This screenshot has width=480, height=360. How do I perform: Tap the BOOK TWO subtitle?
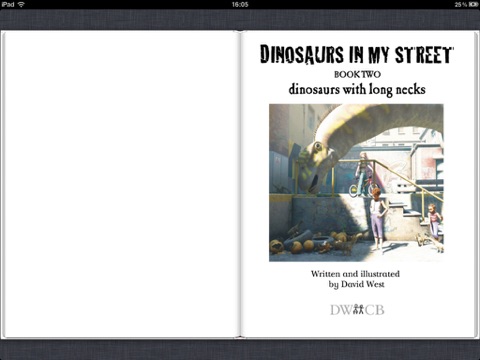point(357,74)
